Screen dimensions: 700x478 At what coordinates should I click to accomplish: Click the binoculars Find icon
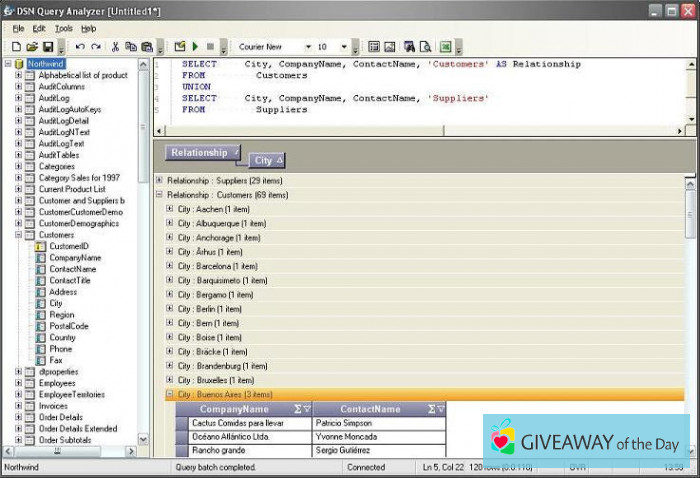pos(409,47)
